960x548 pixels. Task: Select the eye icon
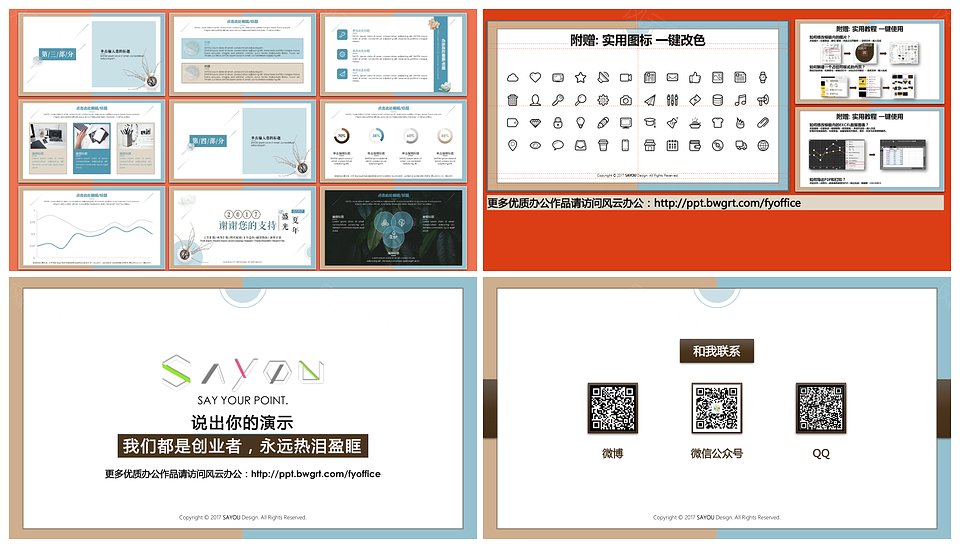click(535, 145)
